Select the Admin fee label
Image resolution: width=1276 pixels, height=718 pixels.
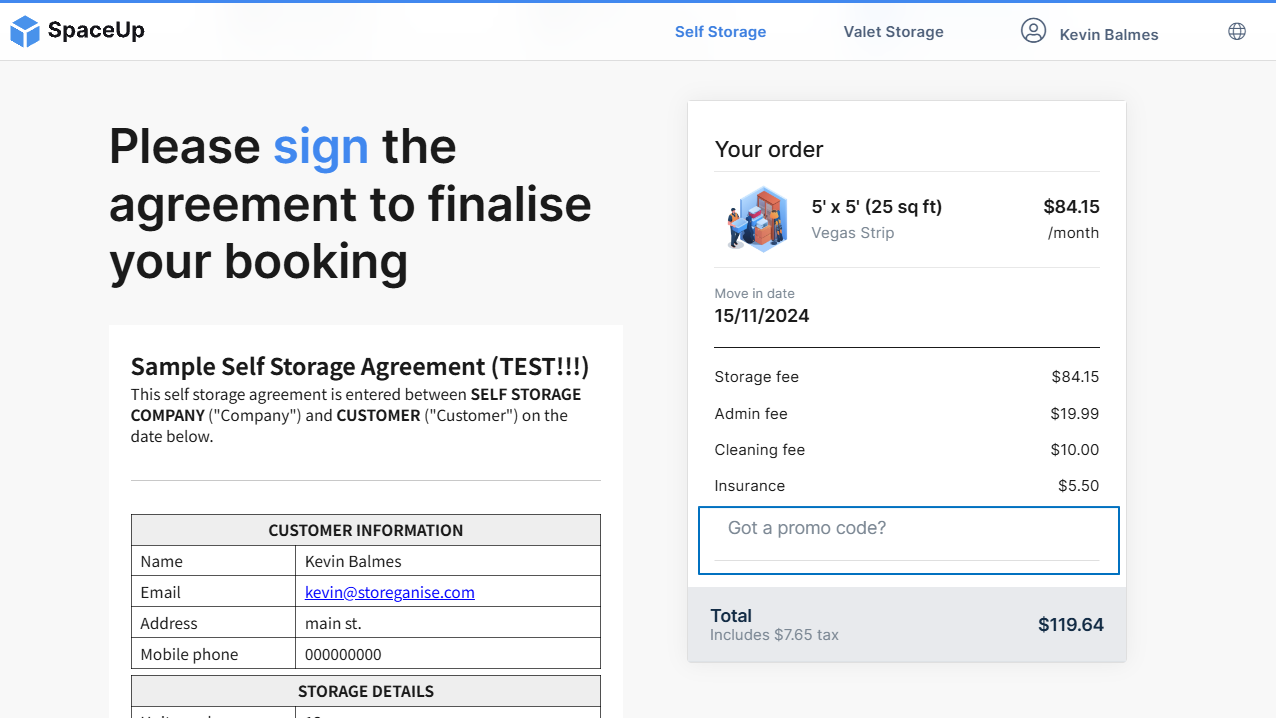pyautogui.click(x=752, y=413)
